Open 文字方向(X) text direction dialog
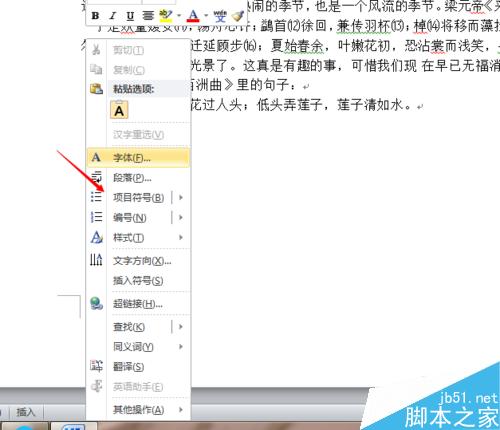Screen dimensions: 500x430 coord(138,261)
